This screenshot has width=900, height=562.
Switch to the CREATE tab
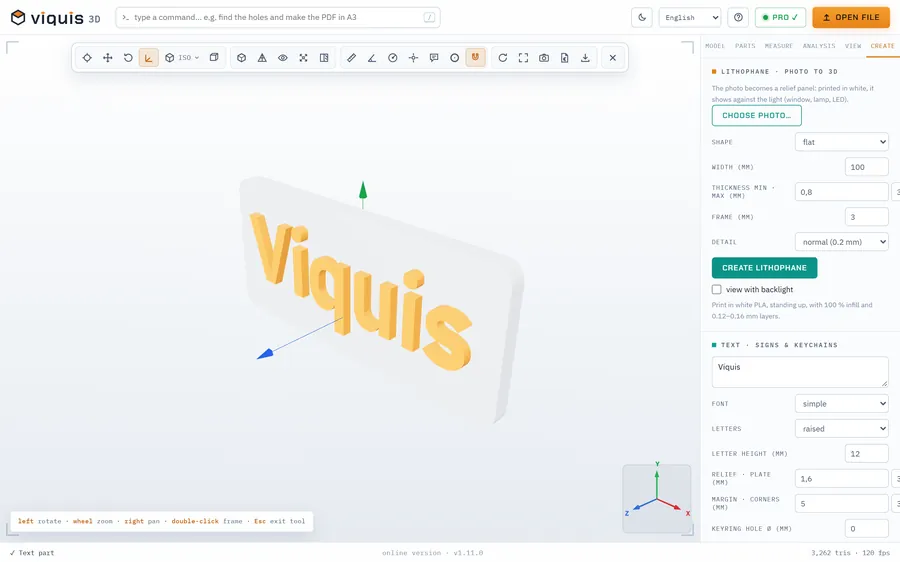pos(882,46)
